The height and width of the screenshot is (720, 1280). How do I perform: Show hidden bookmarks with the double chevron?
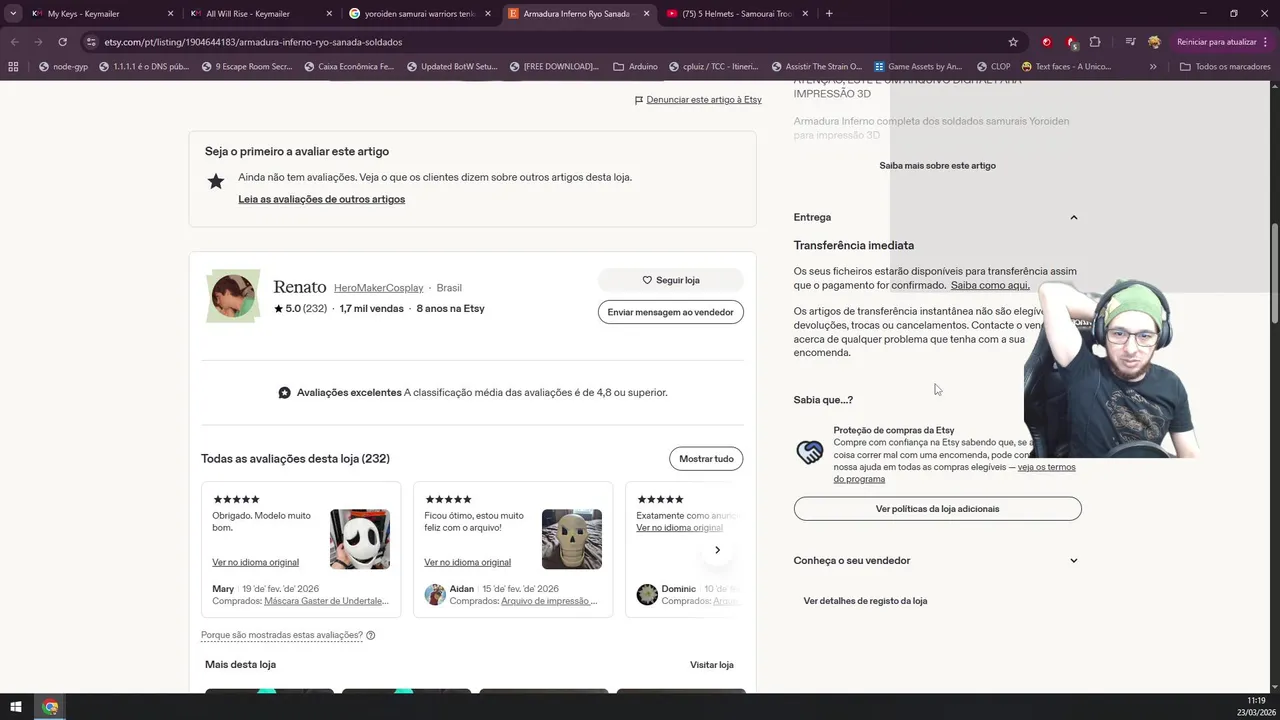1153,67
